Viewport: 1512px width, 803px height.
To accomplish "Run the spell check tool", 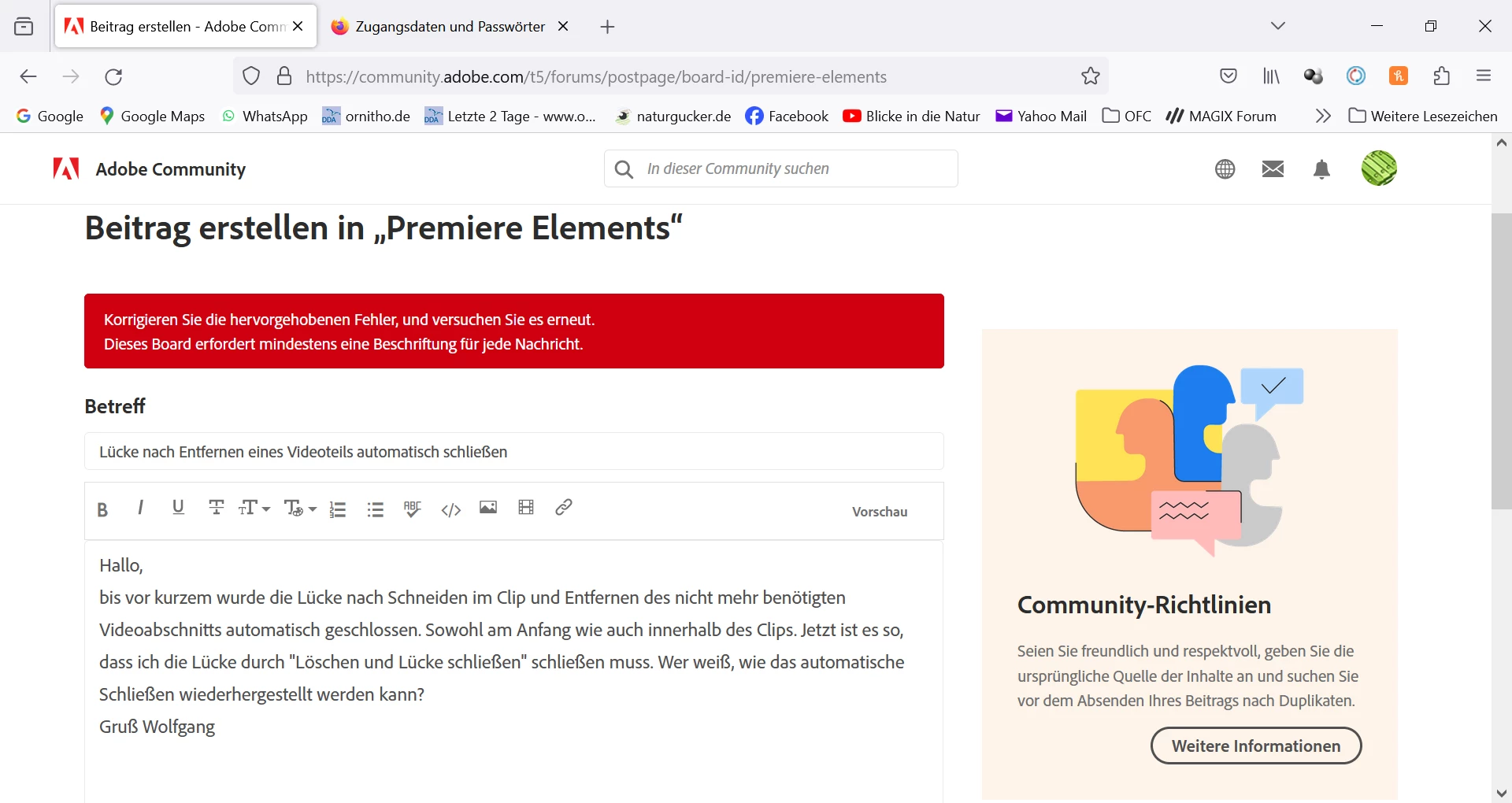I will [413, 509].
